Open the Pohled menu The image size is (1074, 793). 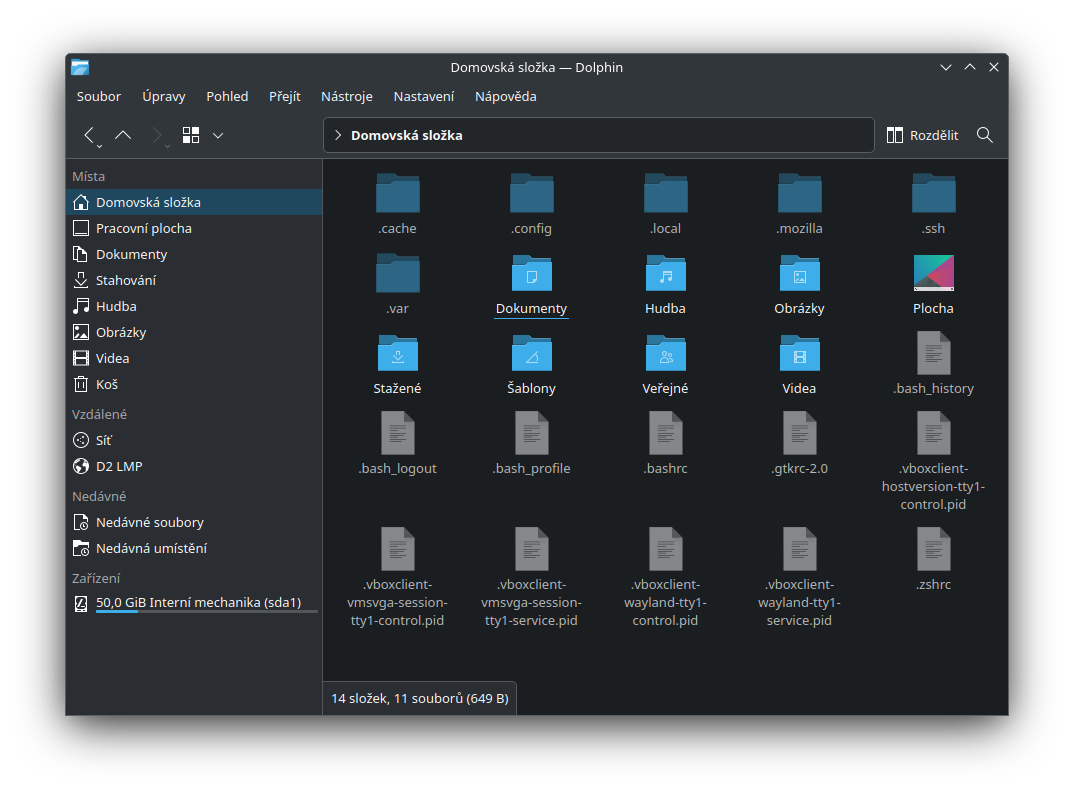pyautogui.click(x=227, y=97)
